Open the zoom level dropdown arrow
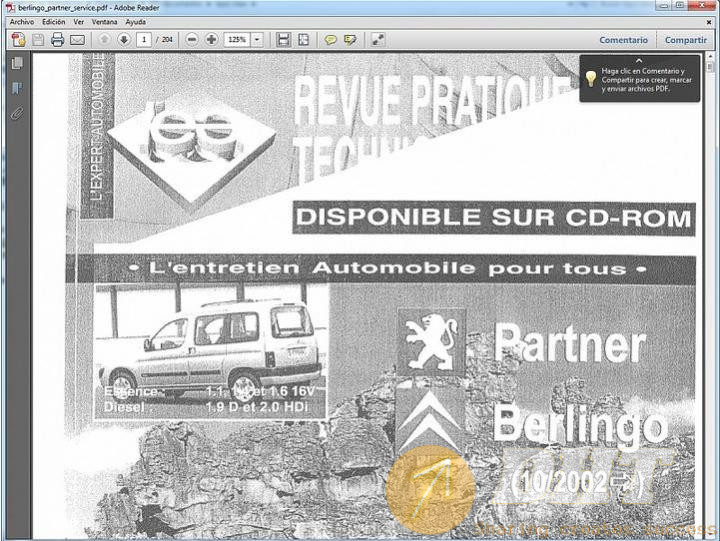The height and width of the screenshot is (541, 720). pos(257,40)
